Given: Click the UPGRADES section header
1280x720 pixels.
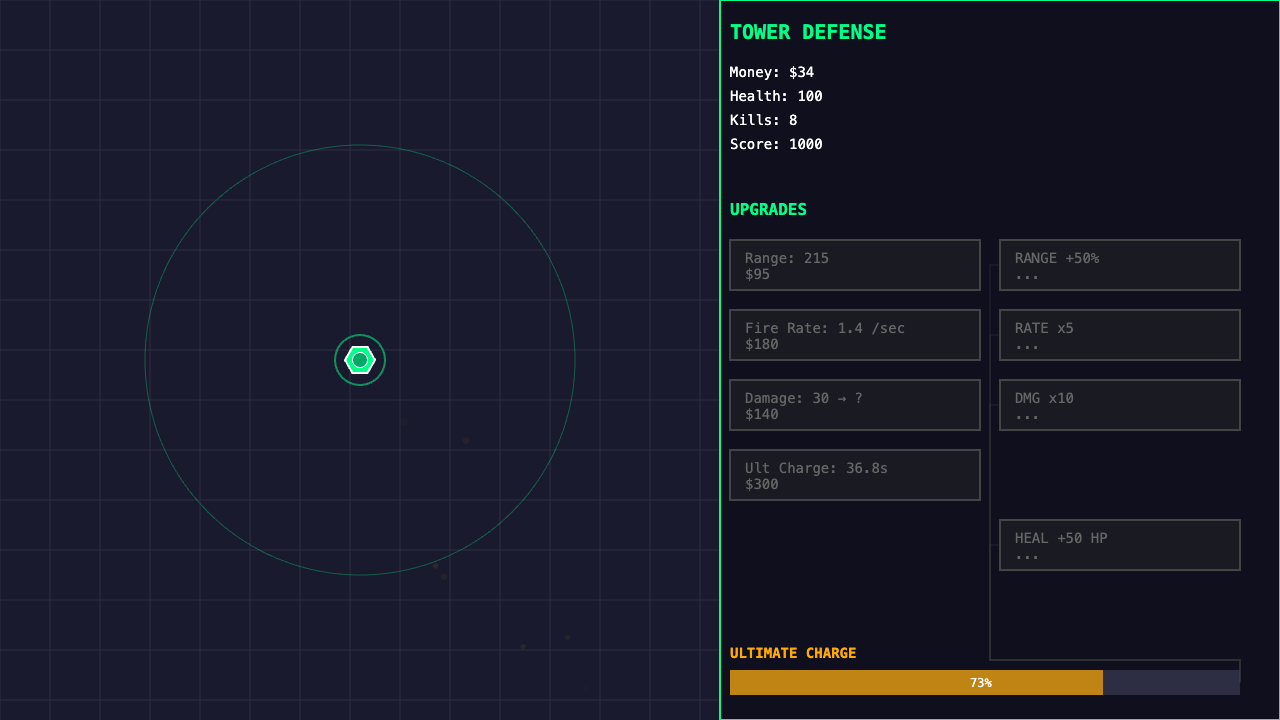Looking at the screenshot, I should [768, 209].
